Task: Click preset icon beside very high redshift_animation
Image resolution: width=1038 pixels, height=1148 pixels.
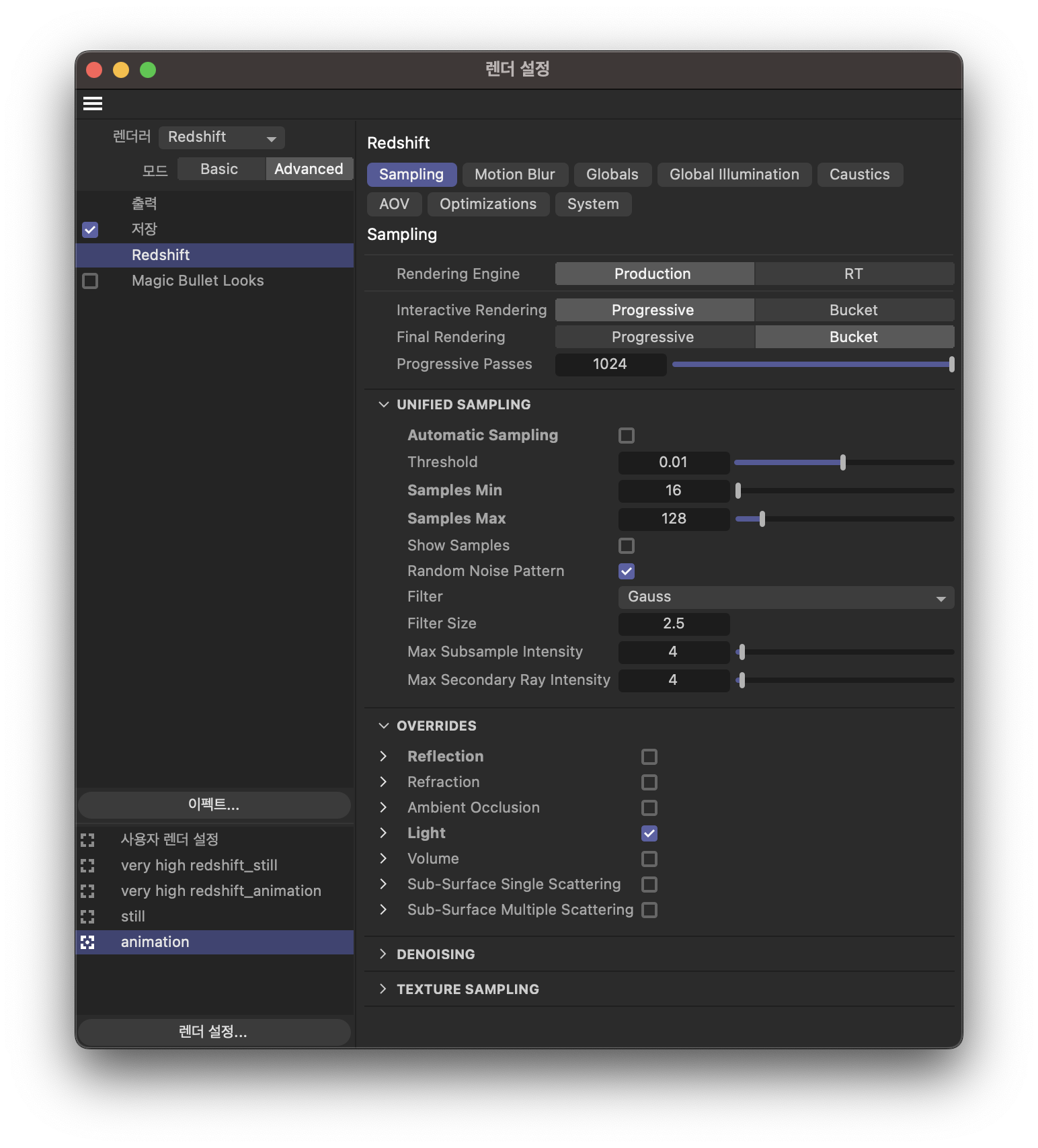Action: 87,891
